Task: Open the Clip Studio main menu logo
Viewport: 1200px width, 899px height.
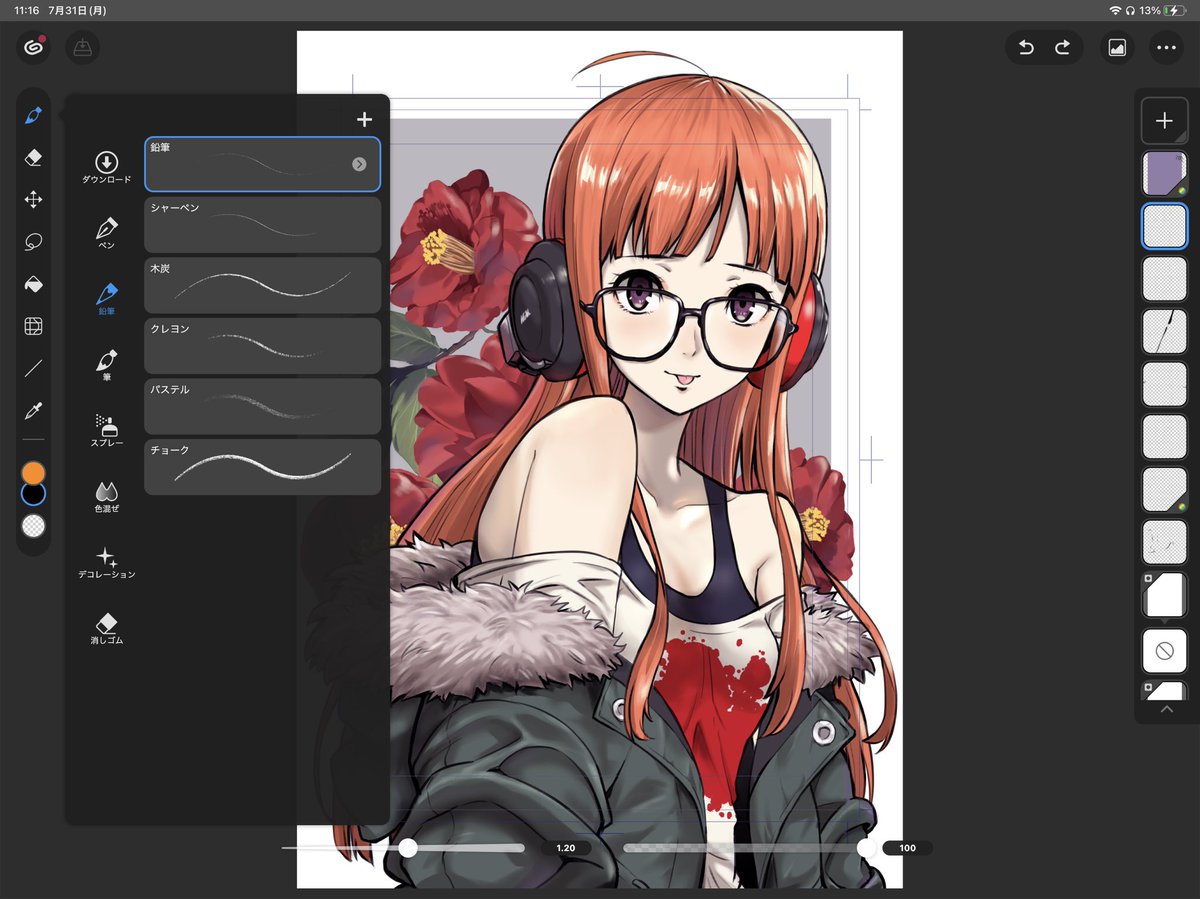Action: point(34,47)
